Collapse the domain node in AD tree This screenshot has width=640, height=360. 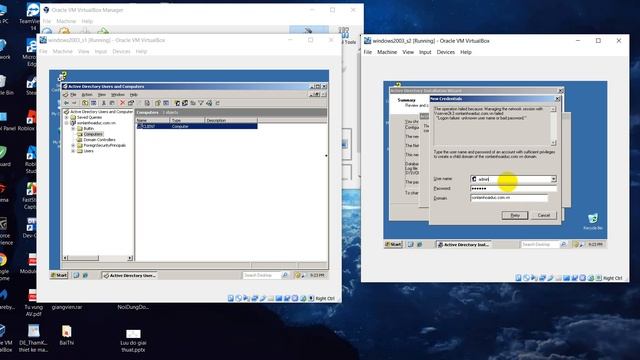point(67,123)
